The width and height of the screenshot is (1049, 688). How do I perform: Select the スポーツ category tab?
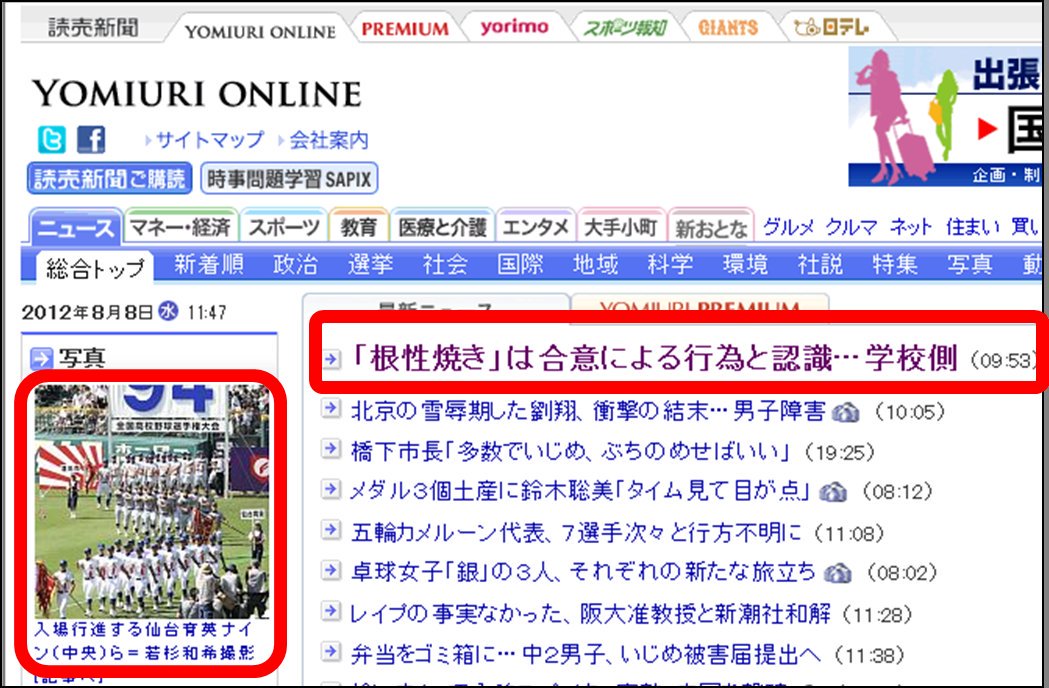coord(284,228)
